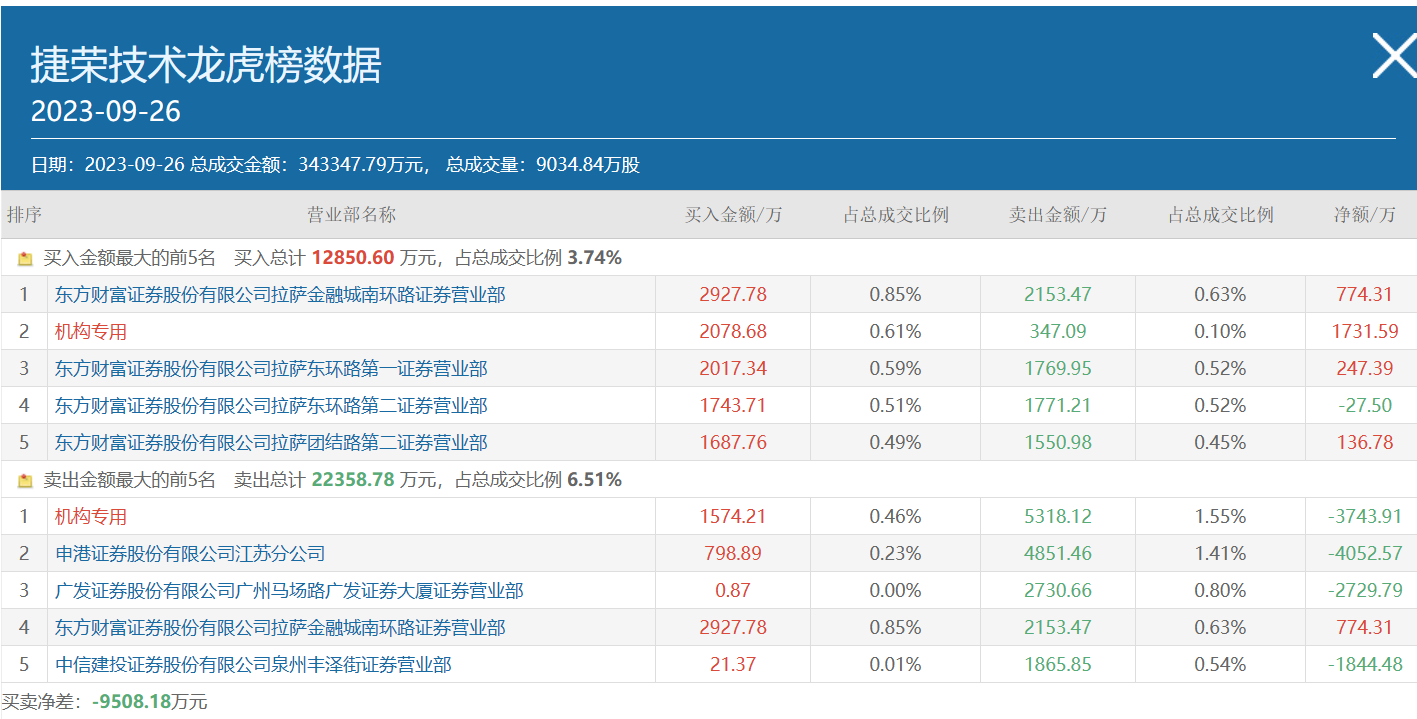Click the 0.80% sell ratio cell

(1220, 591)
